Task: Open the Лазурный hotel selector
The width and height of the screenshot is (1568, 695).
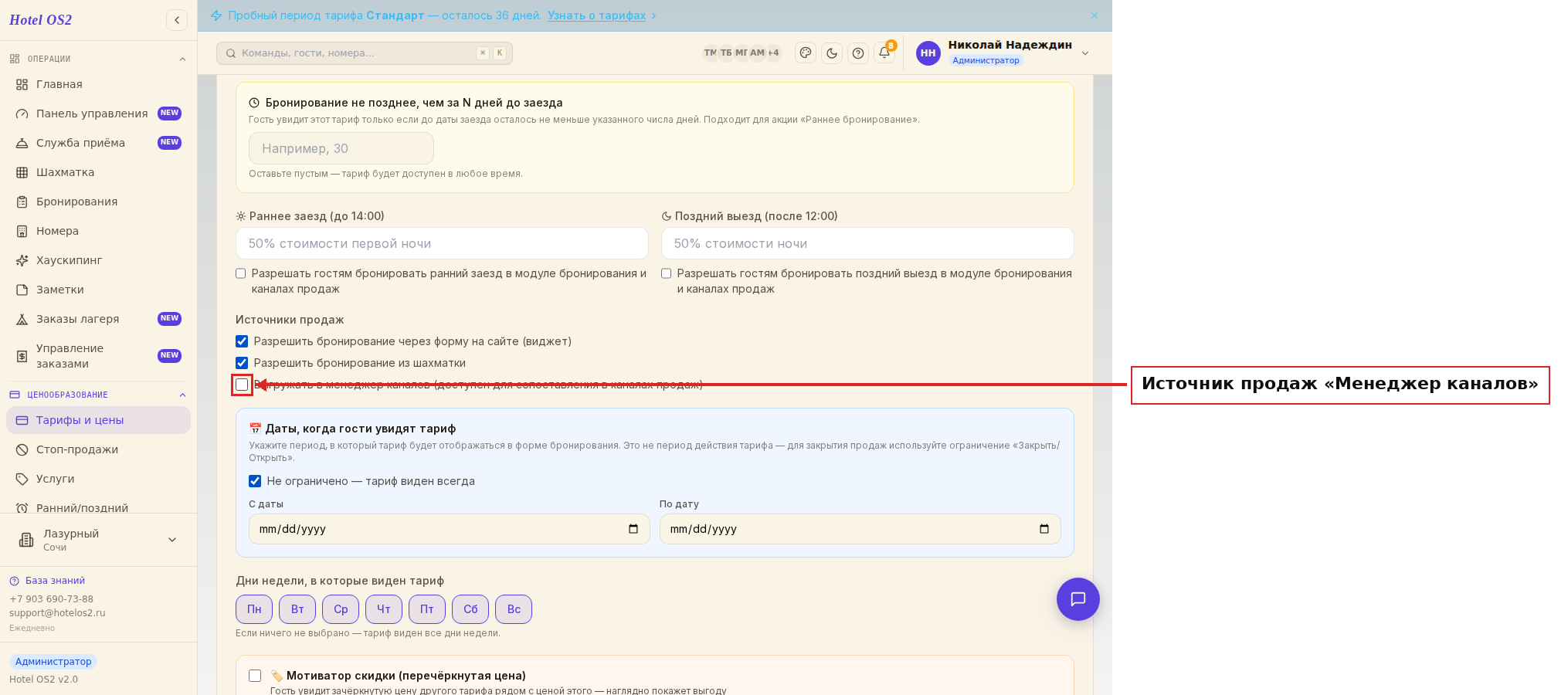Action: 98,540
